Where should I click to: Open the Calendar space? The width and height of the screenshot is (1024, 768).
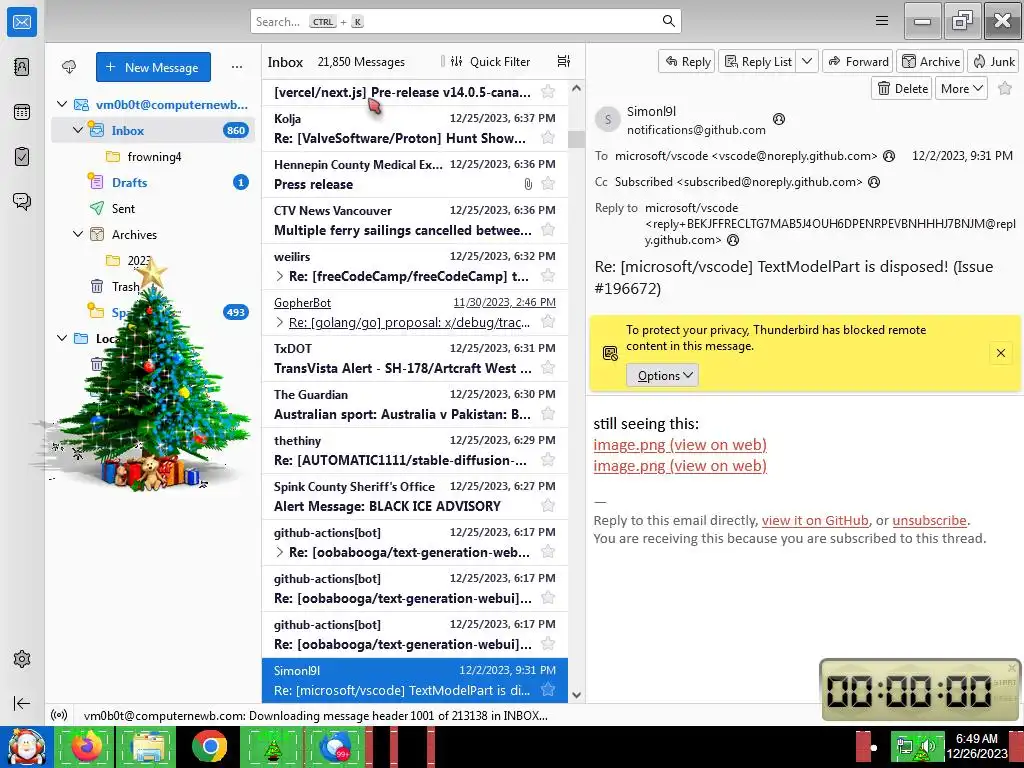click(22, 112)
